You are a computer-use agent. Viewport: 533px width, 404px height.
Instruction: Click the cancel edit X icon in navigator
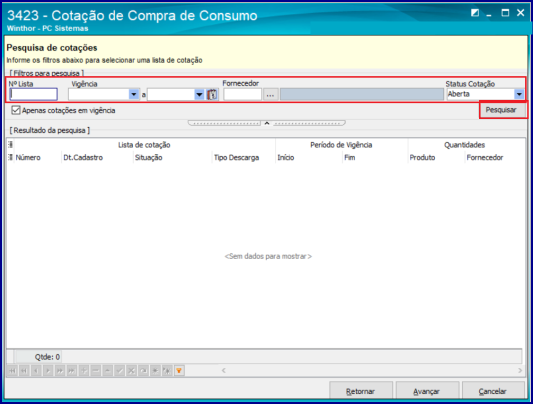131,371
